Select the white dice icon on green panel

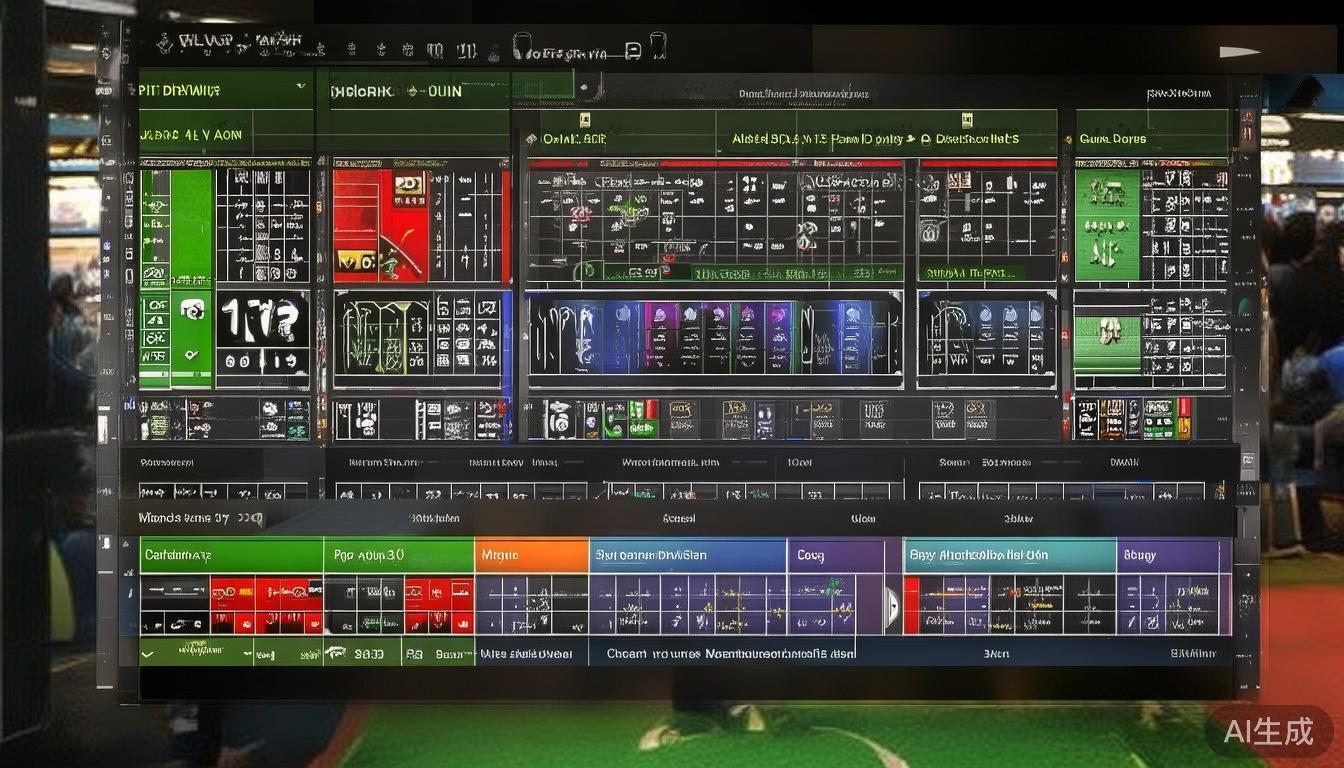tap(192, 311)
